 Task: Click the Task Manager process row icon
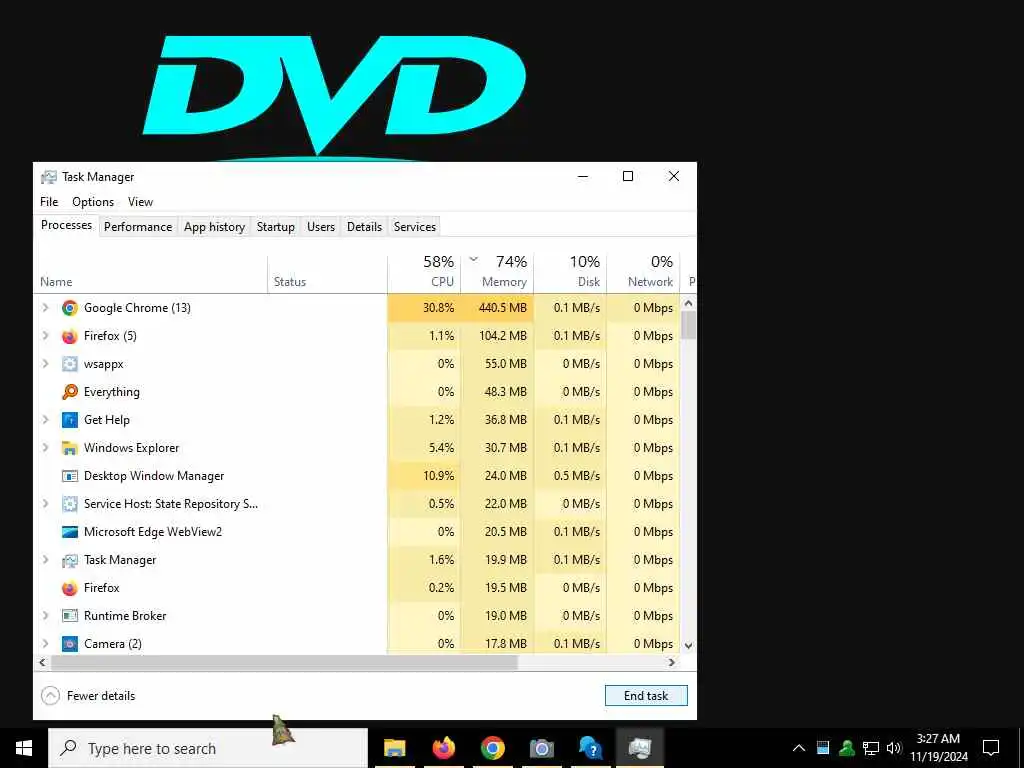tap(69, 560)
